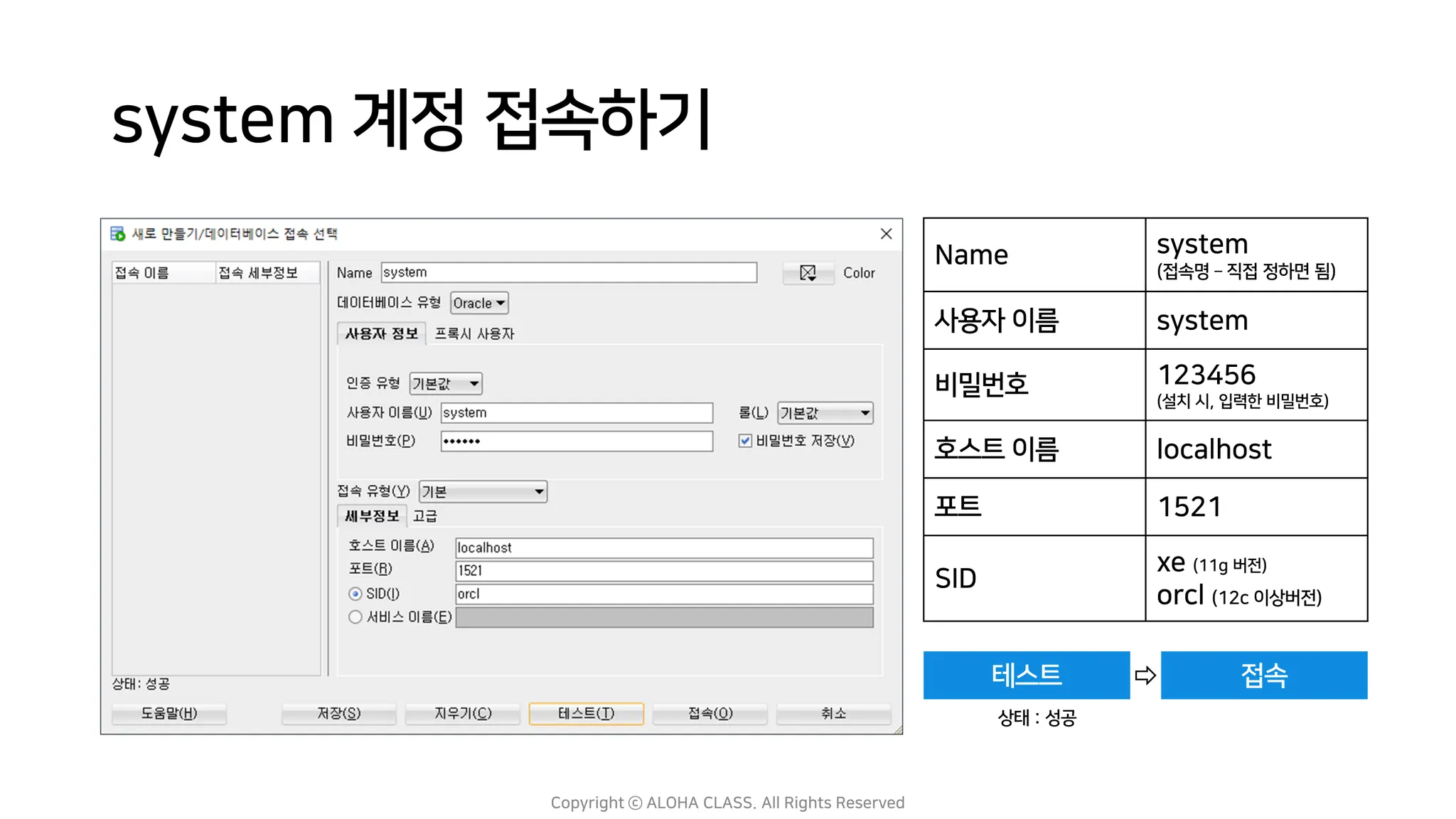Switch to the advanced (고급) tab
The height and width of the screenshot is (819, 1456).
pos(425,516)
